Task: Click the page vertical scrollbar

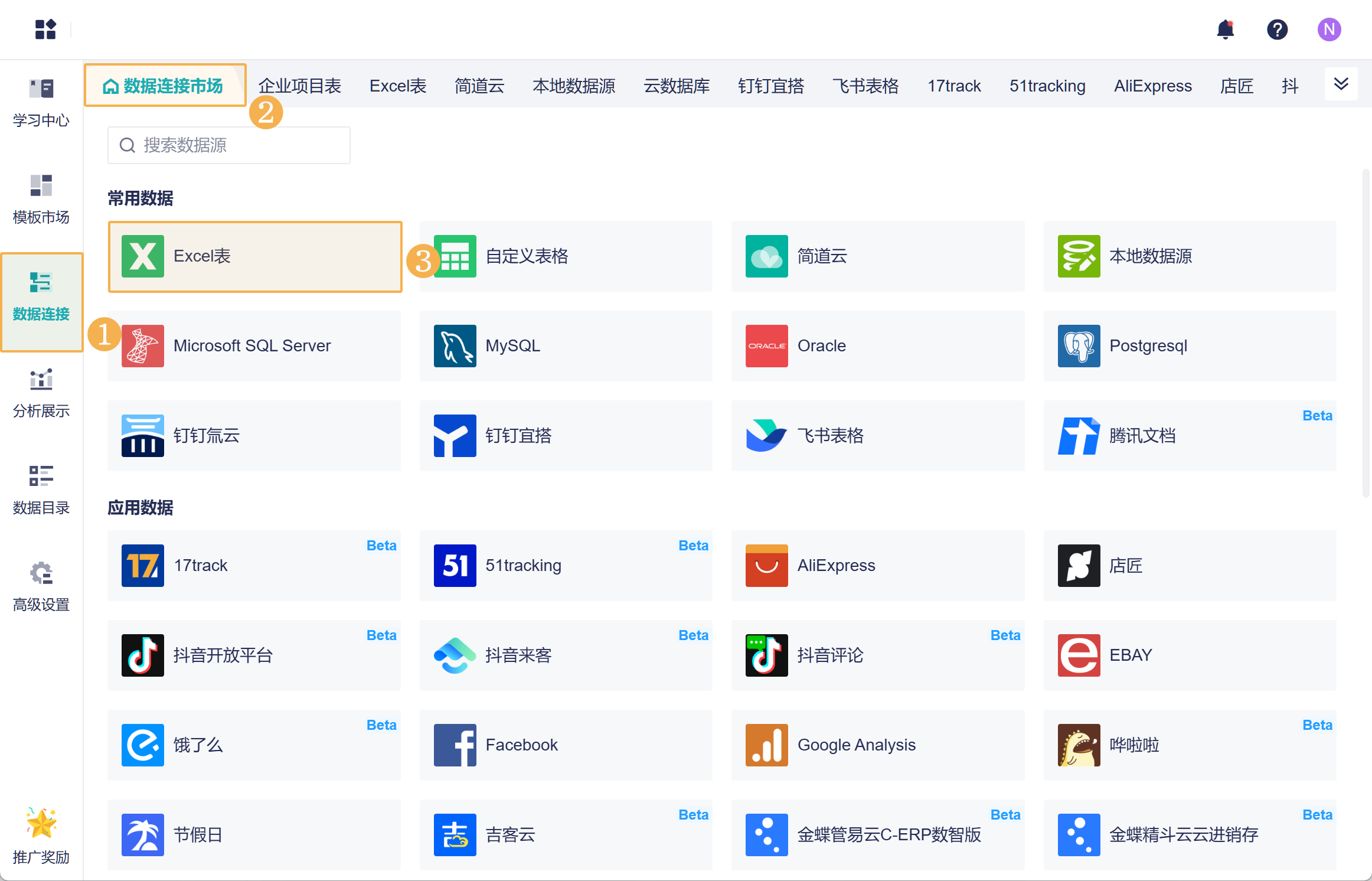Action: point(1366,334)
